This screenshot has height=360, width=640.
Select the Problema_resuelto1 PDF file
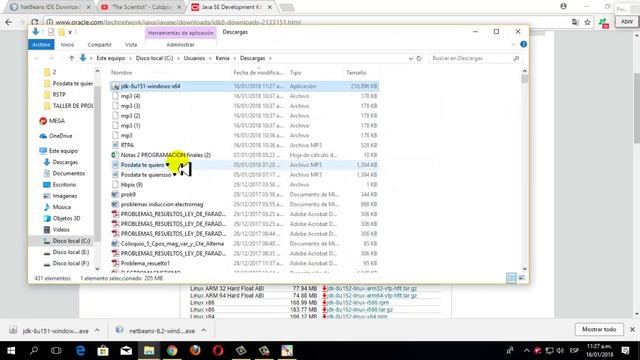(x=244, y=263)
